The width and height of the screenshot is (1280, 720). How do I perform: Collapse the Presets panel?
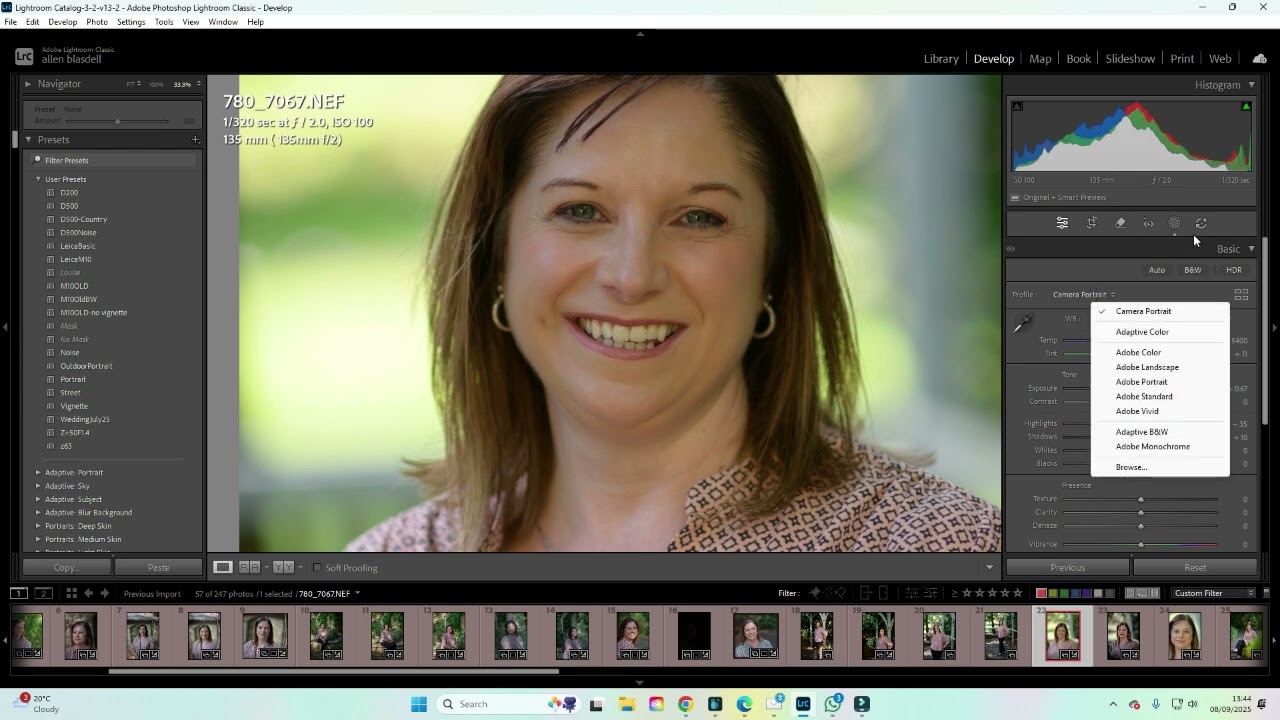(28, 140)
